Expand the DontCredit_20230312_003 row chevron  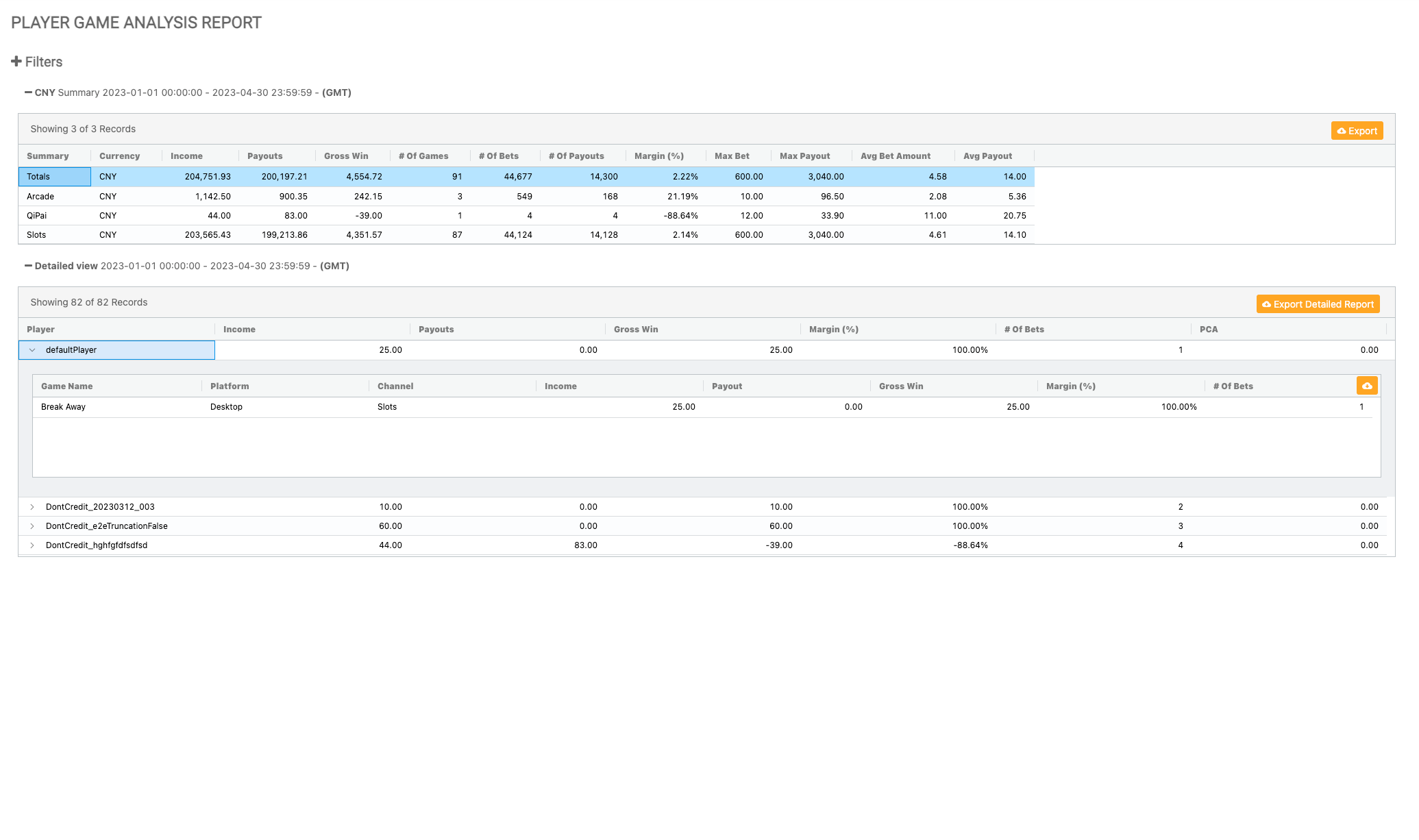(32, 507)
